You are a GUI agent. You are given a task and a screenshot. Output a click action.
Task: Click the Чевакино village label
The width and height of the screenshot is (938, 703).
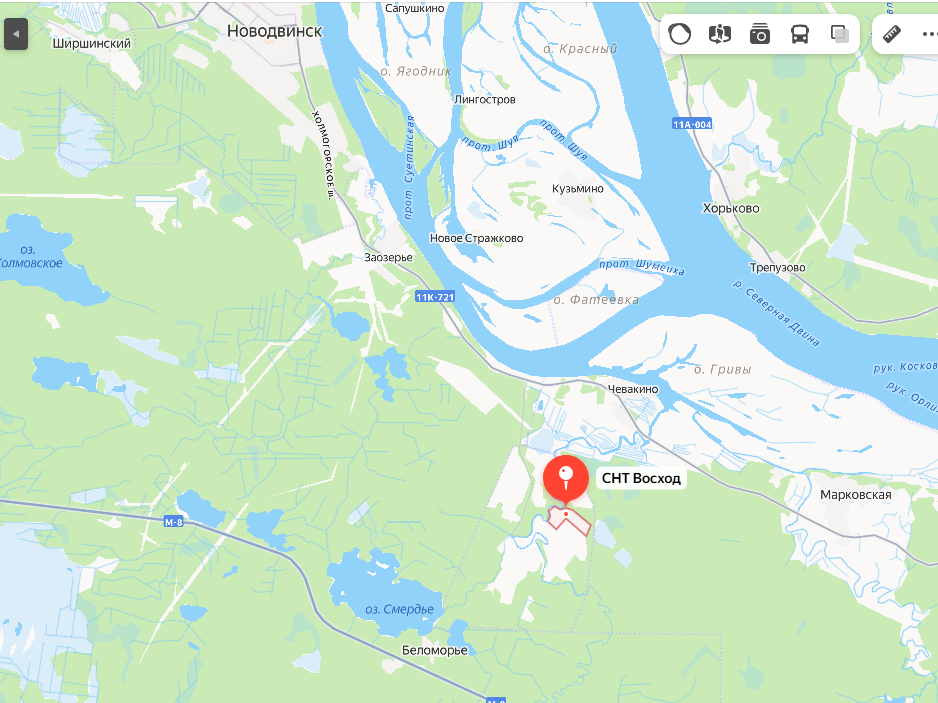(x=632, y=389)
